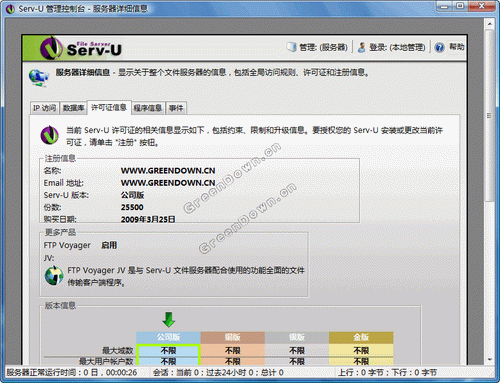Click the Serv-U icon in the title bar
500x383 pixels.
[x=11, y=8]
